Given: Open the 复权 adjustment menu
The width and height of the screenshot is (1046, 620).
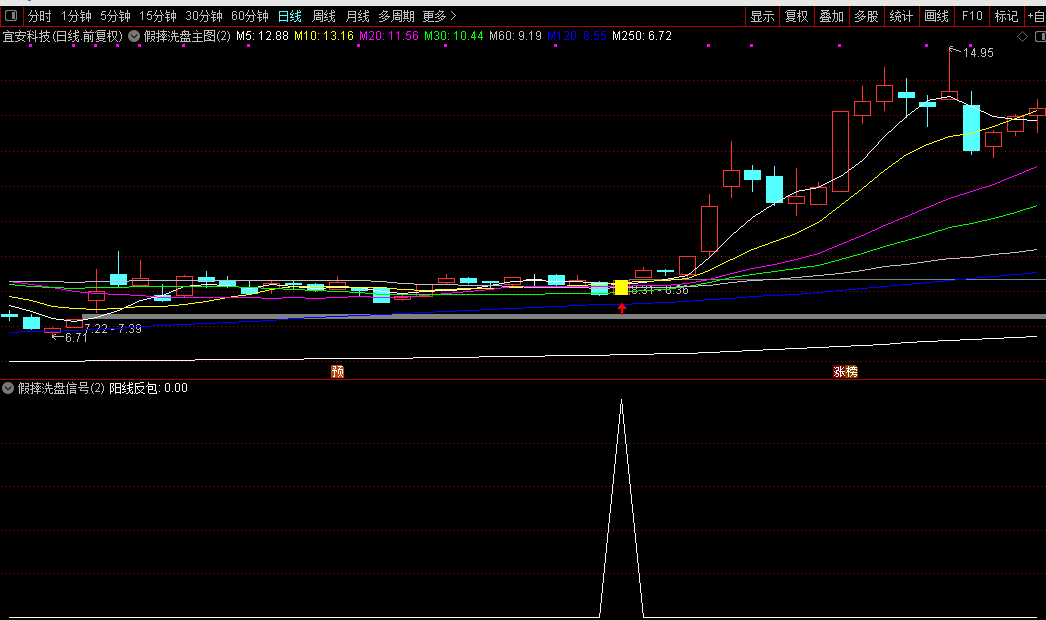Looking at the screenshot, I should 797,16.
